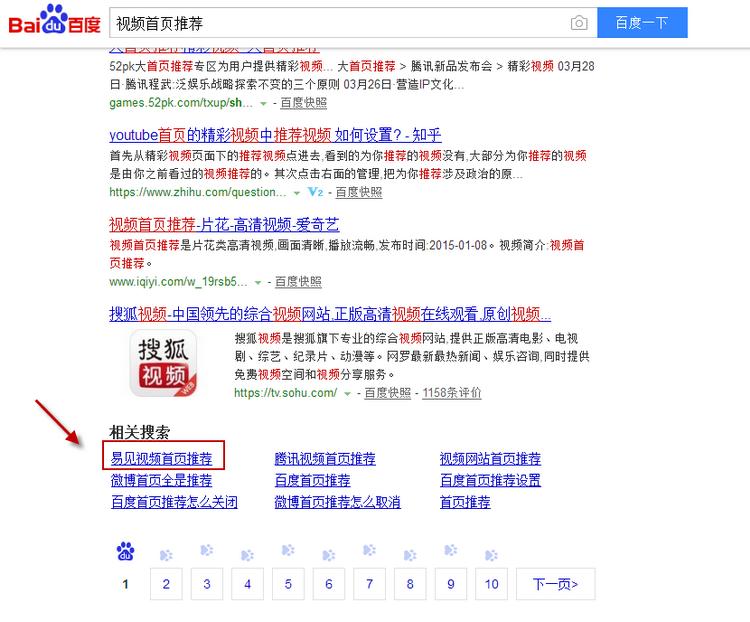Go to results page 6
This screenshot has height=622, width=750.
pyautogui.click(x=329, y=584)
